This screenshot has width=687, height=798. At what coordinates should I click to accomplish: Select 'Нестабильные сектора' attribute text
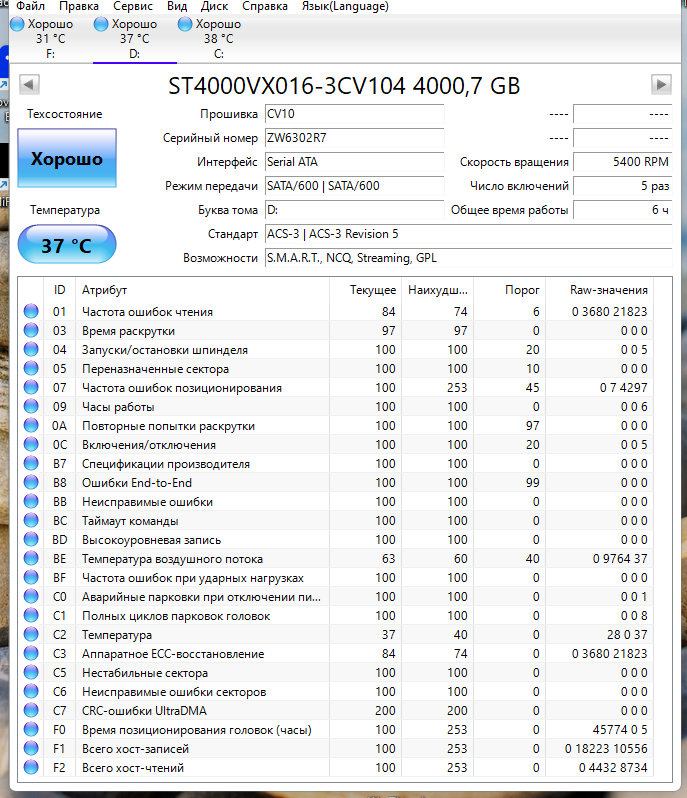145,673
